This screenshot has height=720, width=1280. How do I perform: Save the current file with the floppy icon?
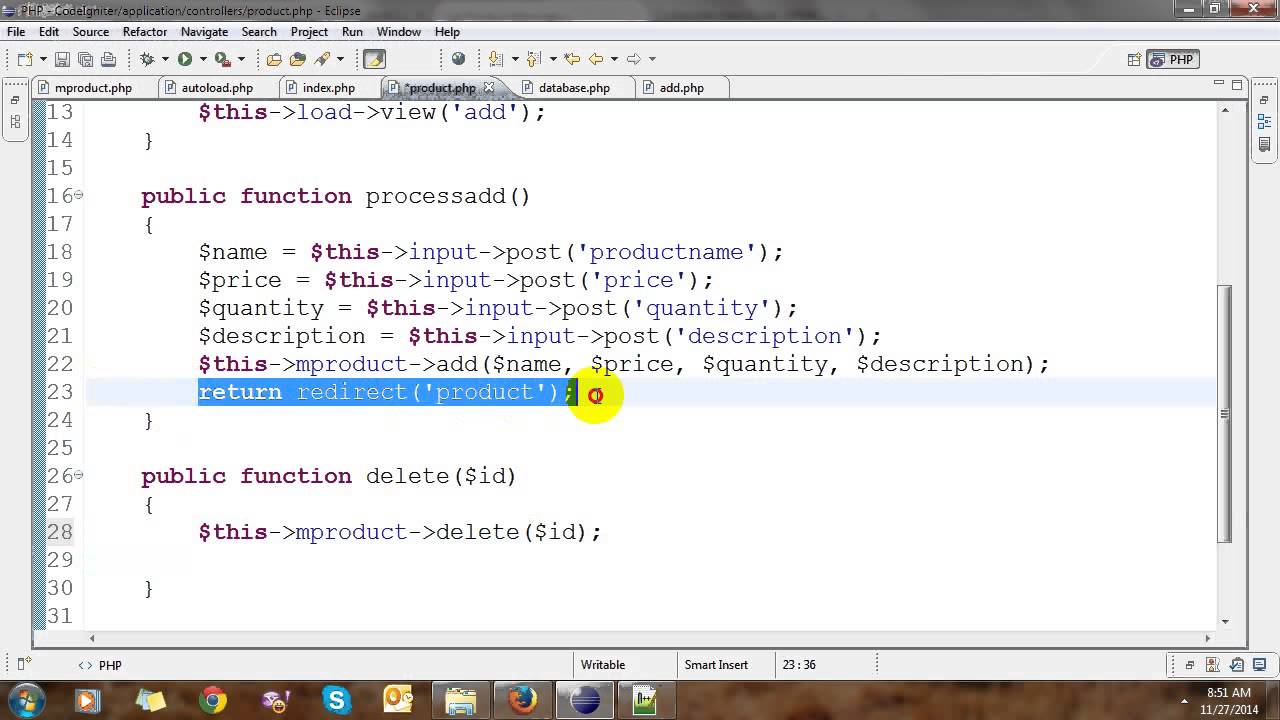tap(62, 59)
